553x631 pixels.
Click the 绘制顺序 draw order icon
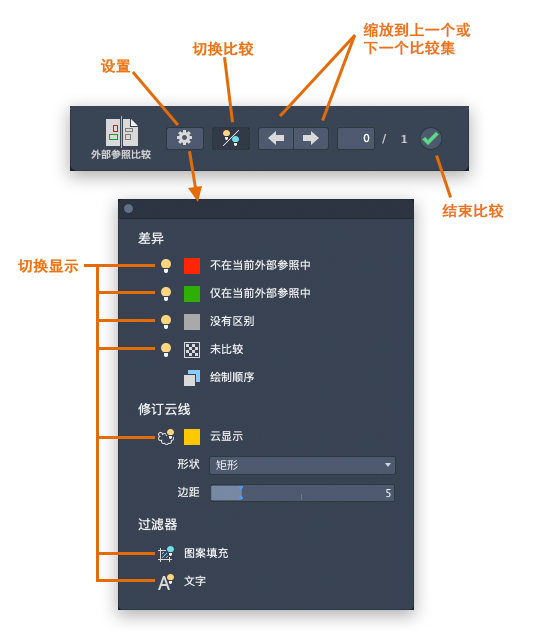[x=192, y=377]
